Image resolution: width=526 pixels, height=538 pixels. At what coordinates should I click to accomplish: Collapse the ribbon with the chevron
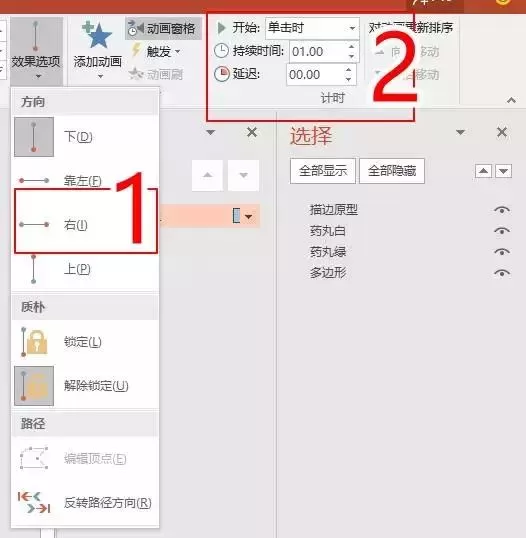point(511,100)
